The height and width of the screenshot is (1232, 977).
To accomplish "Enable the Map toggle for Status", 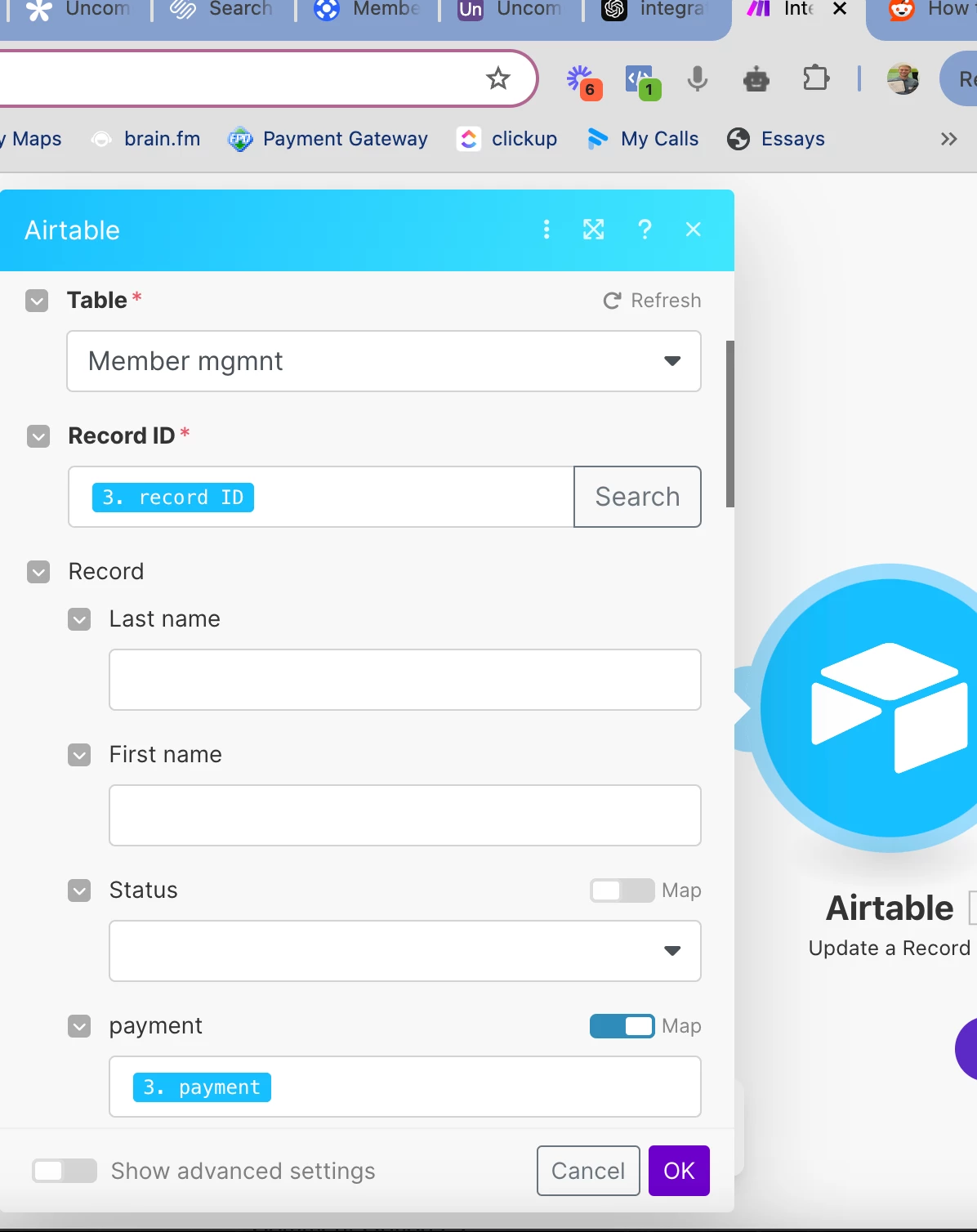I will click(x=622, y=891).
